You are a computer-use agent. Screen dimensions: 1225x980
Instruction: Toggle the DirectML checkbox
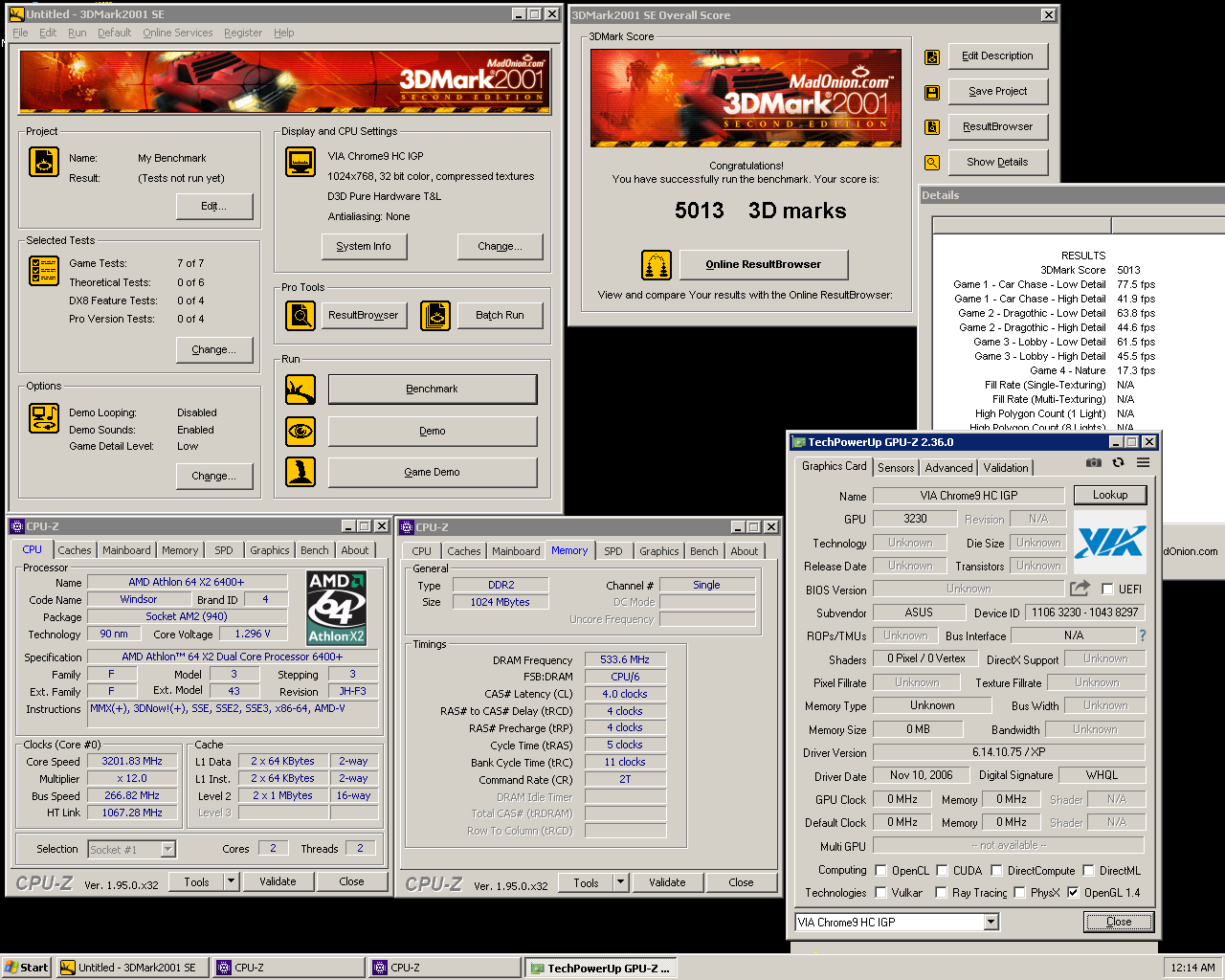click(x=1088, y=870)
